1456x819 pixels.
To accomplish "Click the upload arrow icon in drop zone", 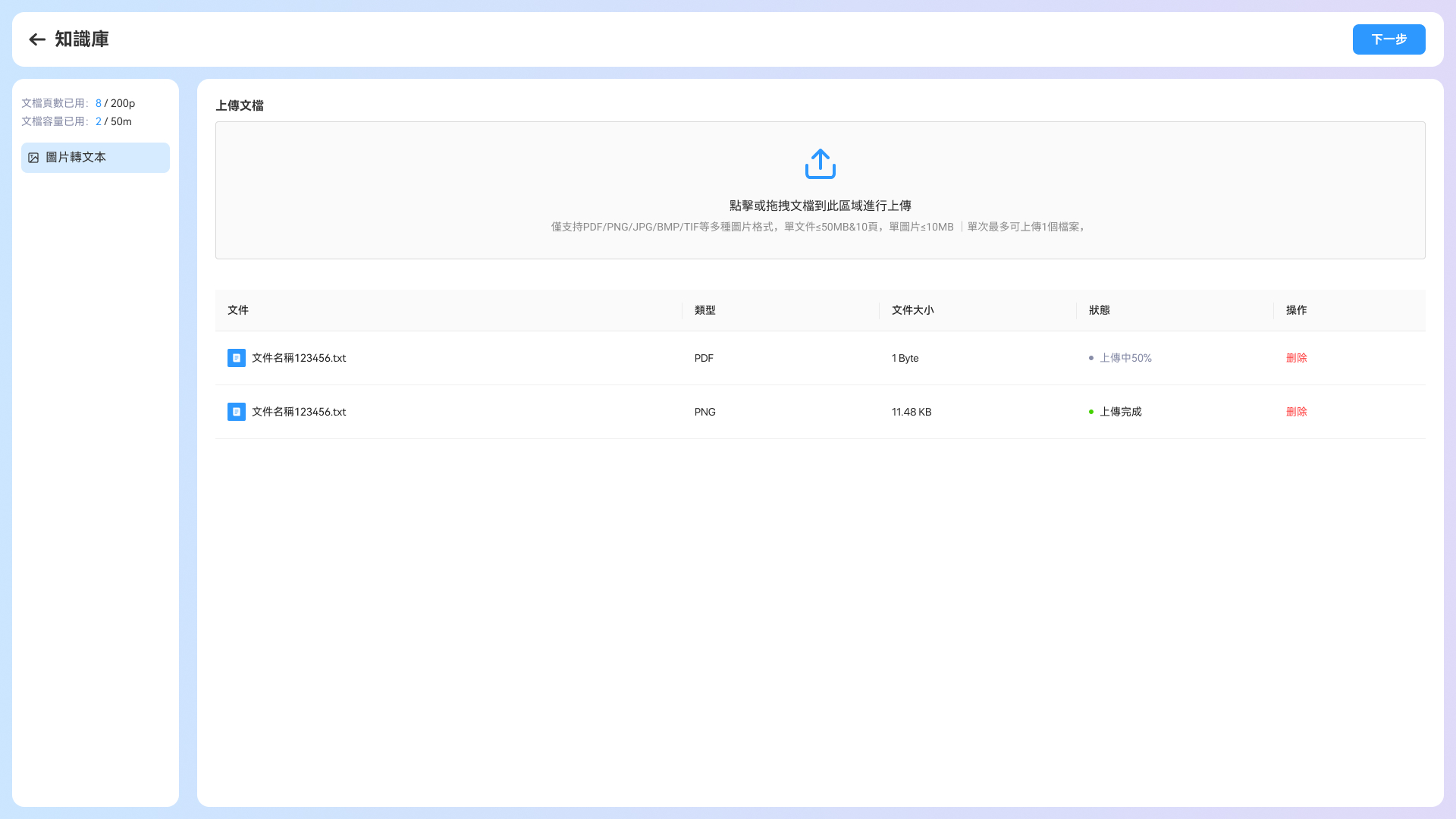I will tap(820, 164).
